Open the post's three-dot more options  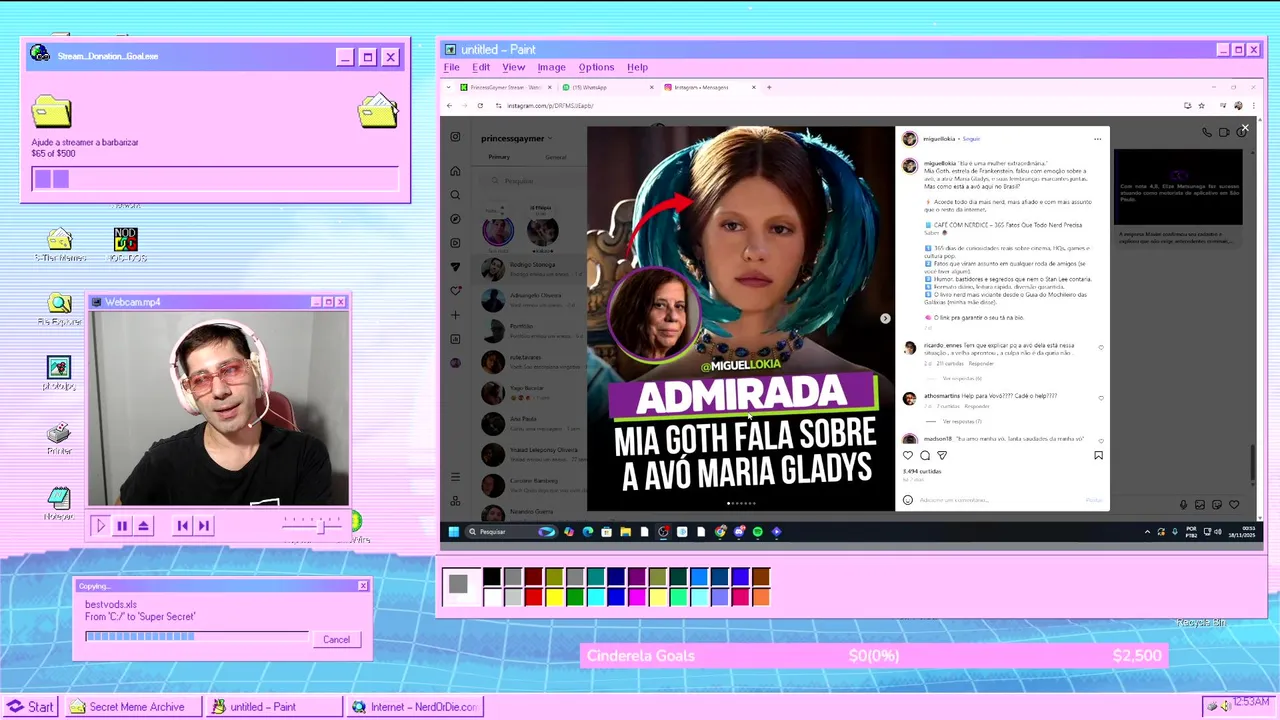click(x=1097, y=139)
